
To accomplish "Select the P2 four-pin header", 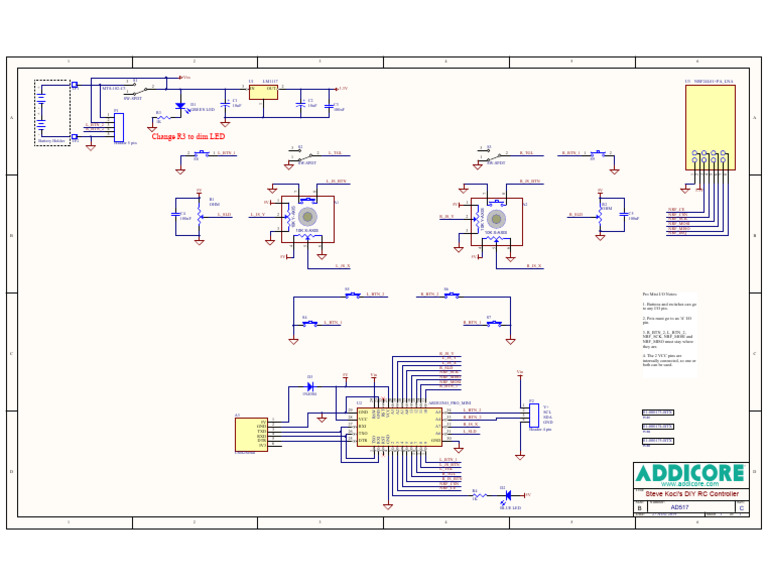I will pos(534,416).
